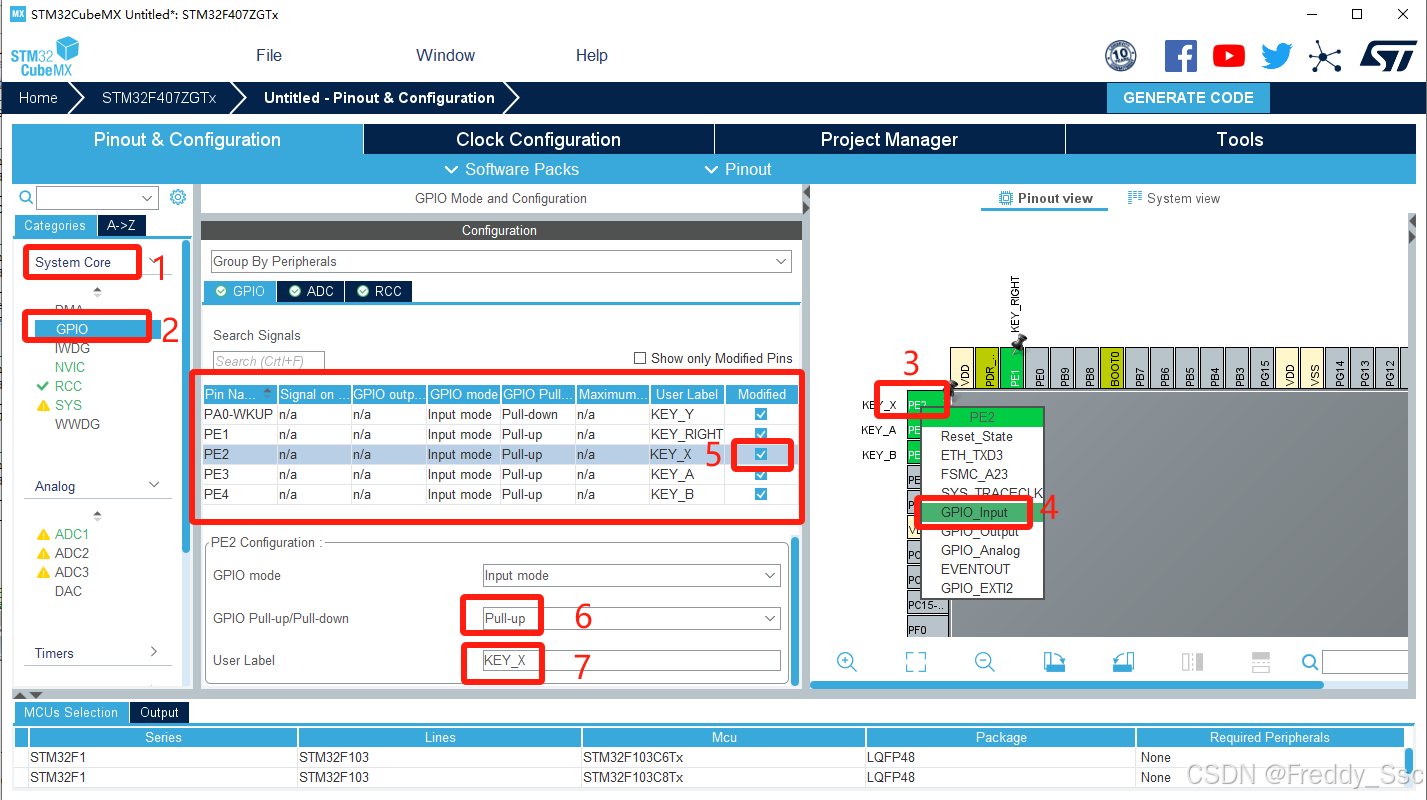Open the Twitter bird icon link
1427x800 pixels.
click(1277, 56)
